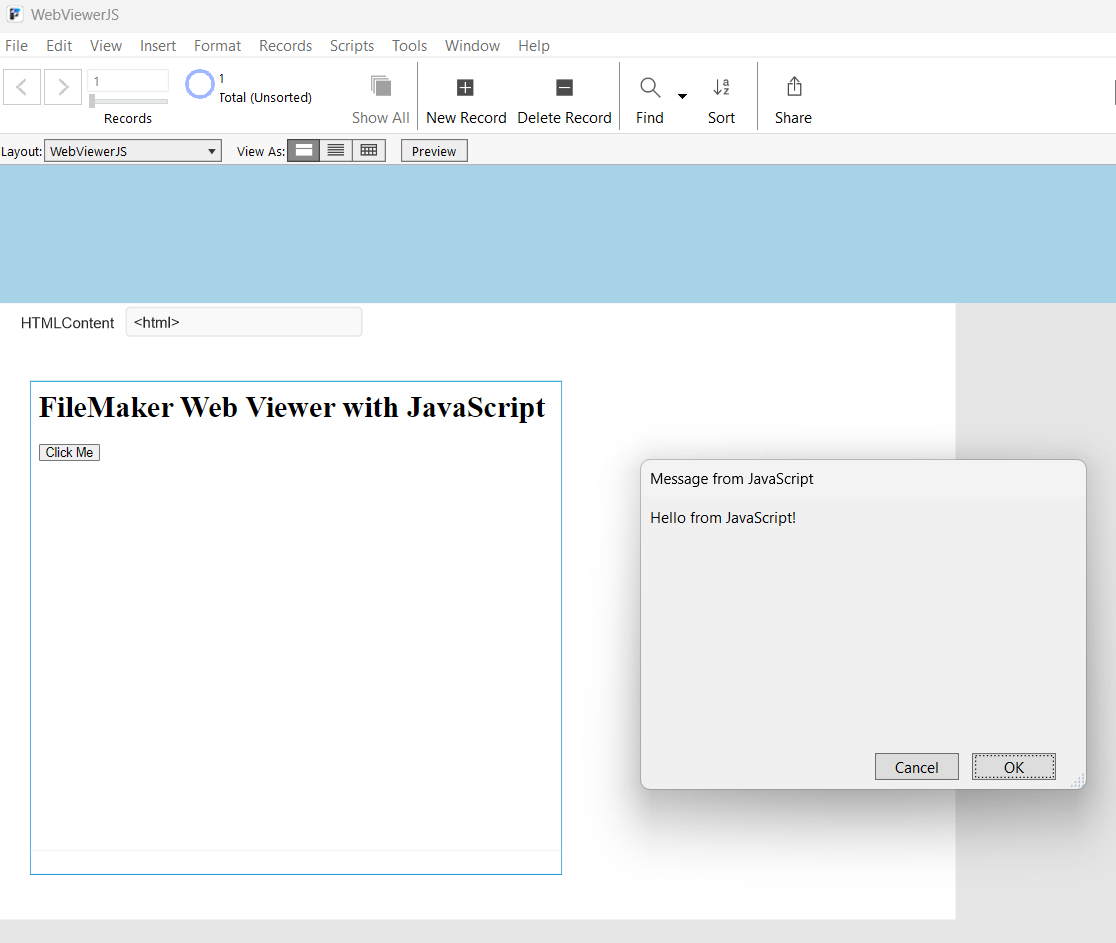Create a New Record
Image resolution: width=1116 pixels, height=943 pixels.
[465, 100]
